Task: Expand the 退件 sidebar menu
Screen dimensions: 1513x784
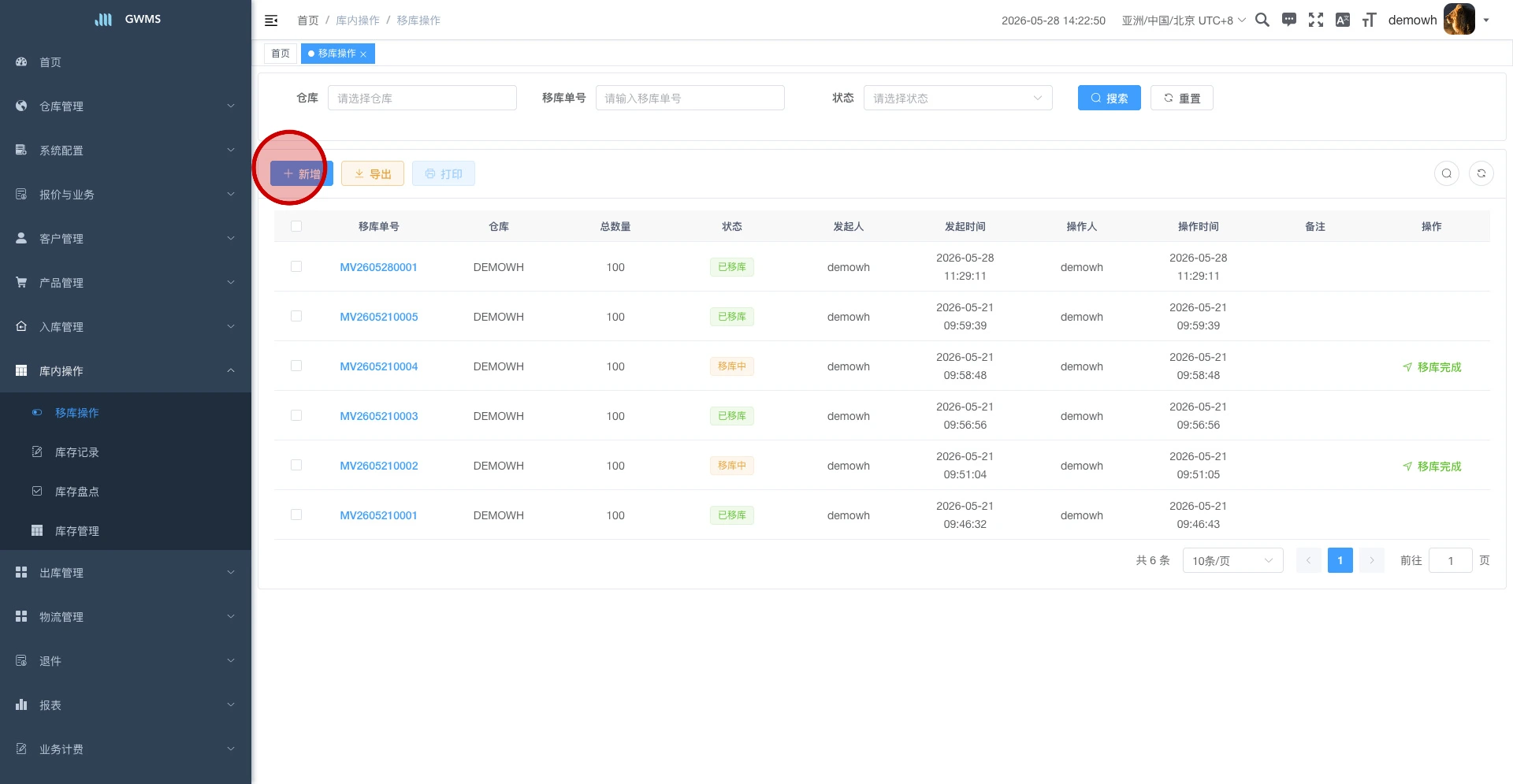Action: (x=126, y=660)
